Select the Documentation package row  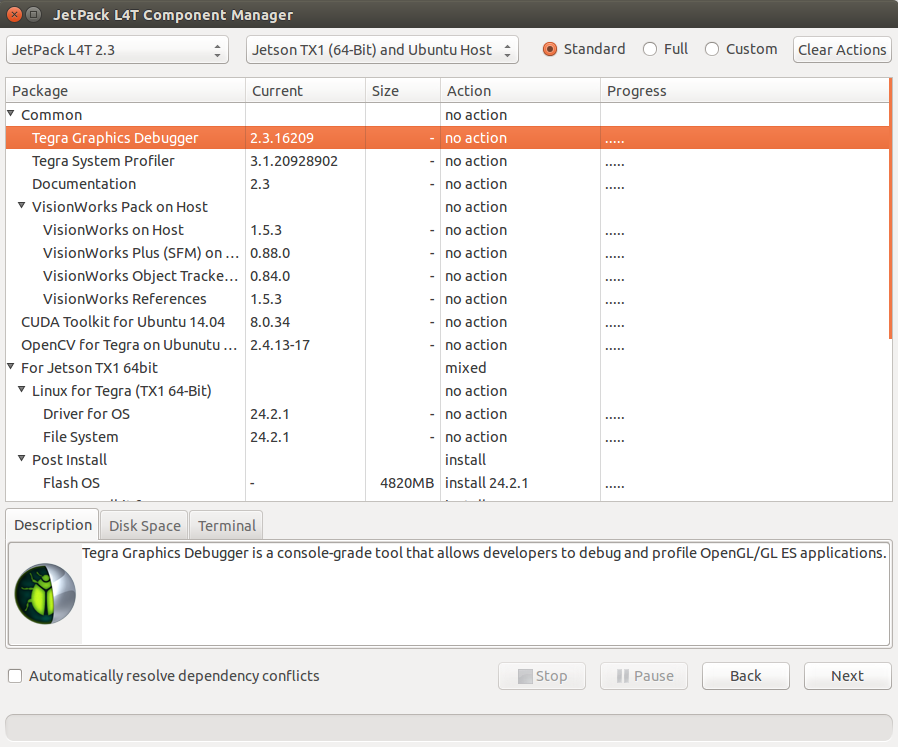pos(447,184)
